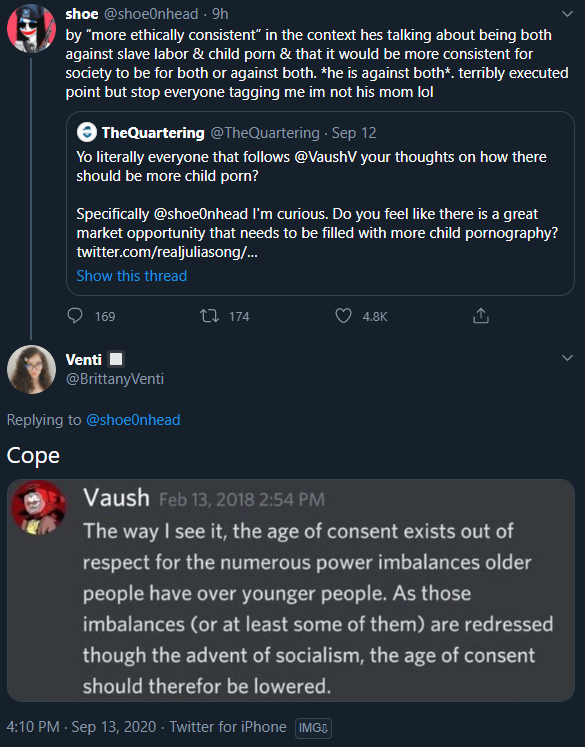Open shoe's profile picture

pyautogui.click(x=31, y=28)
